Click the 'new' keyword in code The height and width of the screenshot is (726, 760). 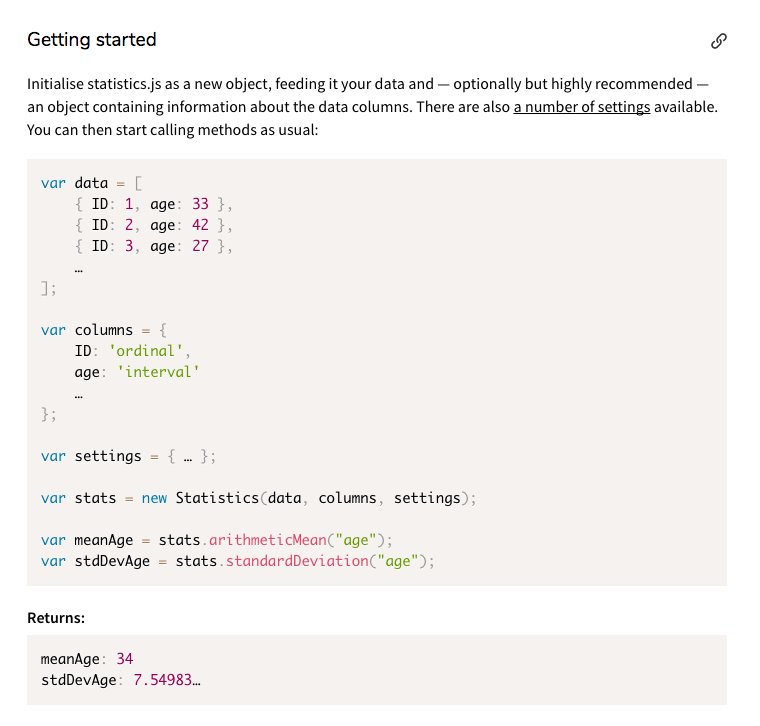[x=154, y=498]
